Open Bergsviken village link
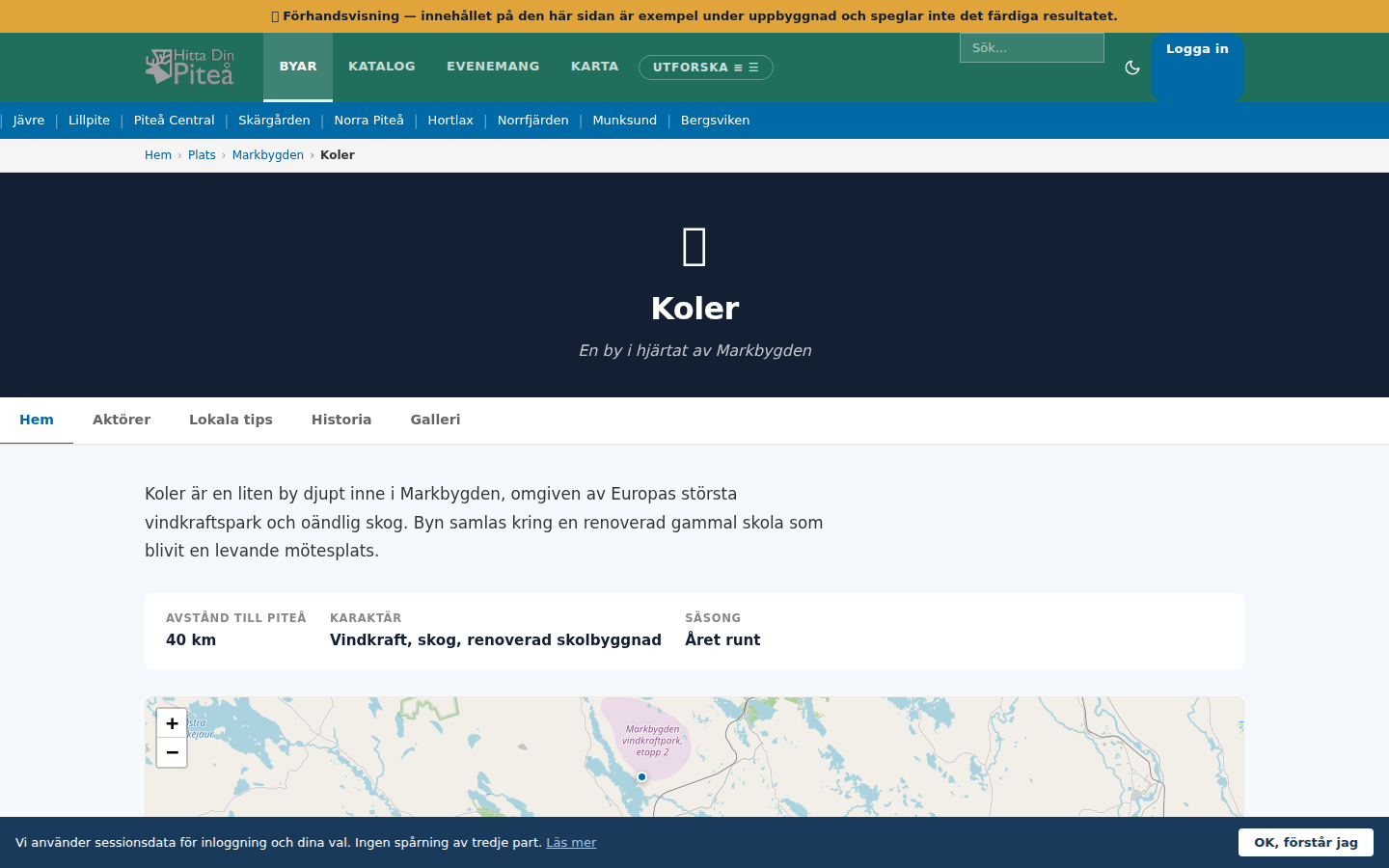Image resolution: width=1389 pixels, height=868 pixels. [x=716, y=121]
